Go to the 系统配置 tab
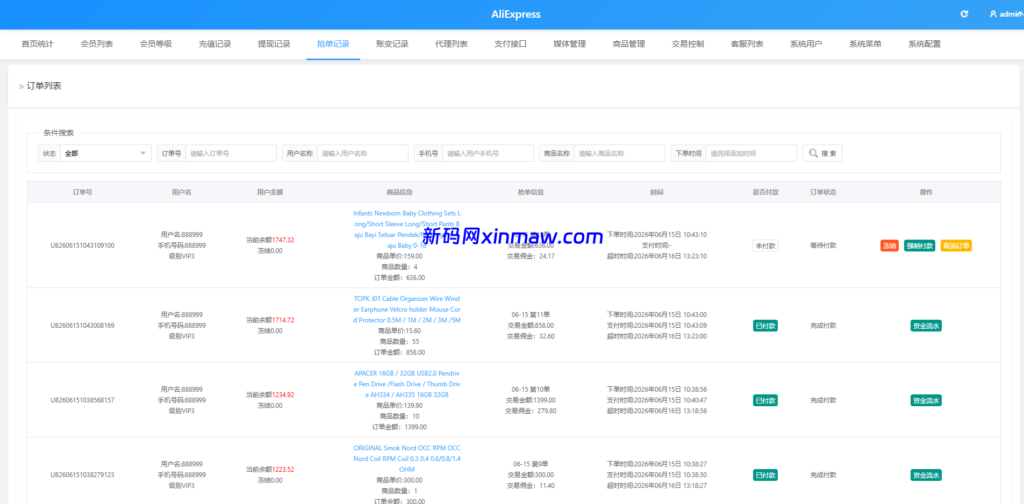 [x=924, y=44]
